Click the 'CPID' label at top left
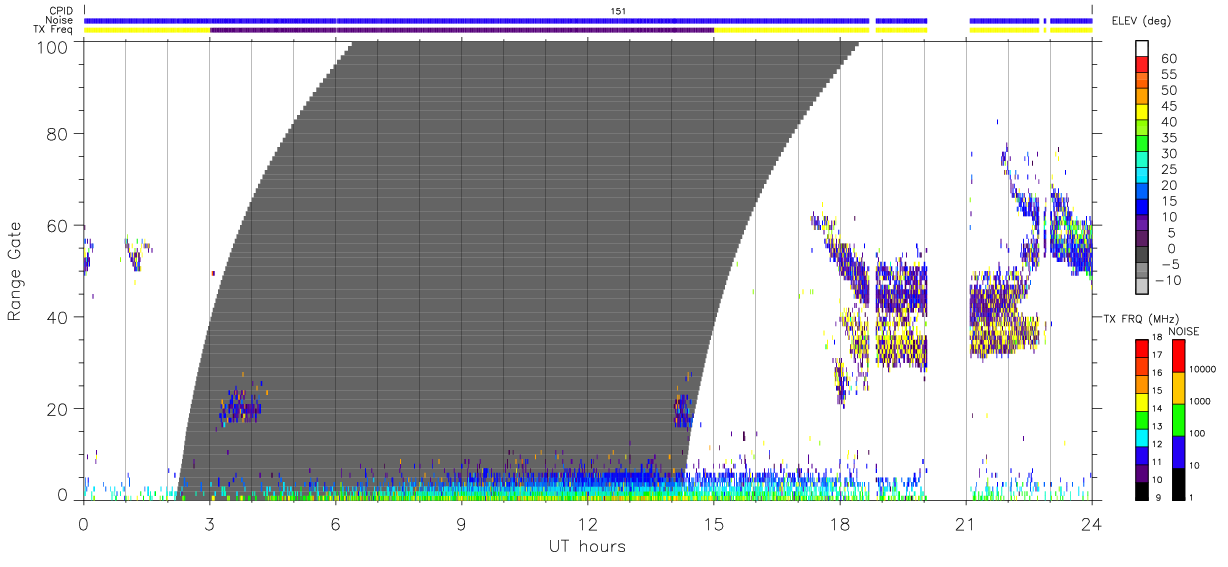Viewport: 1228px width, 567px height. click(x=62, y=11)
